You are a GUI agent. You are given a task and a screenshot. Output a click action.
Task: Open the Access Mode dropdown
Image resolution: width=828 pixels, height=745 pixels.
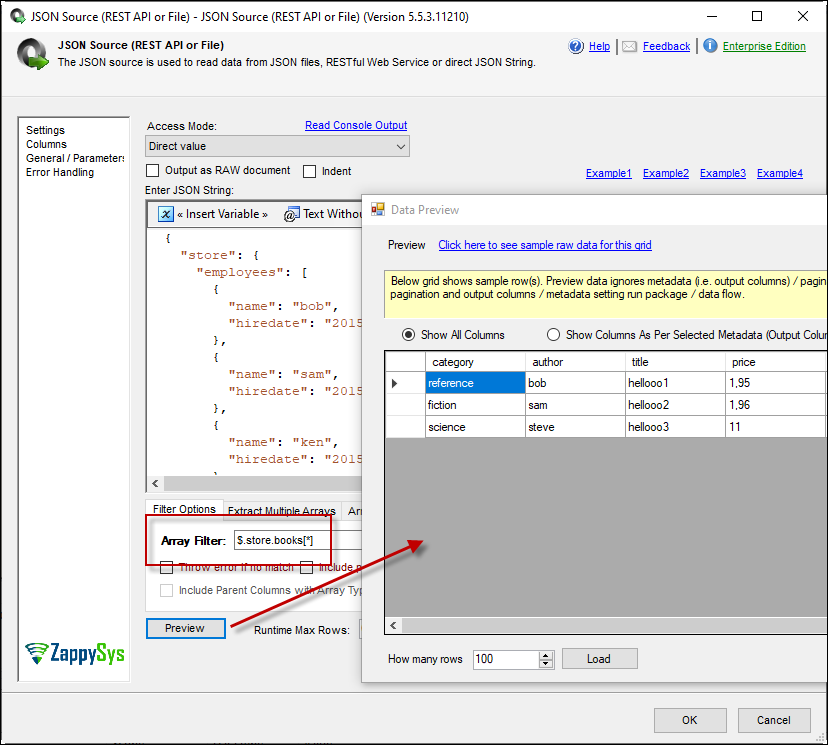(400, 146)
